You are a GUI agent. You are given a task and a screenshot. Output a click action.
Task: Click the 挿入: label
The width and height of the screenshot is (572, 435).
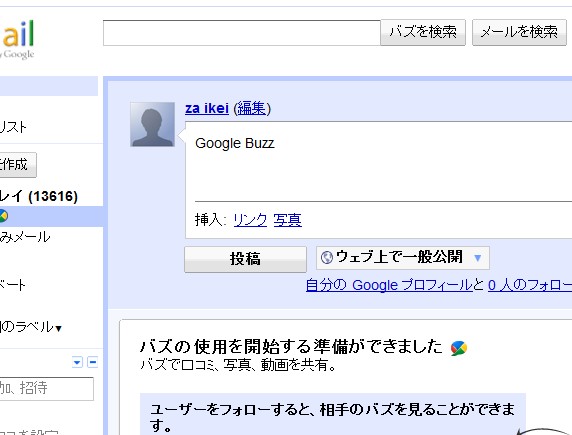pos(210,220)
